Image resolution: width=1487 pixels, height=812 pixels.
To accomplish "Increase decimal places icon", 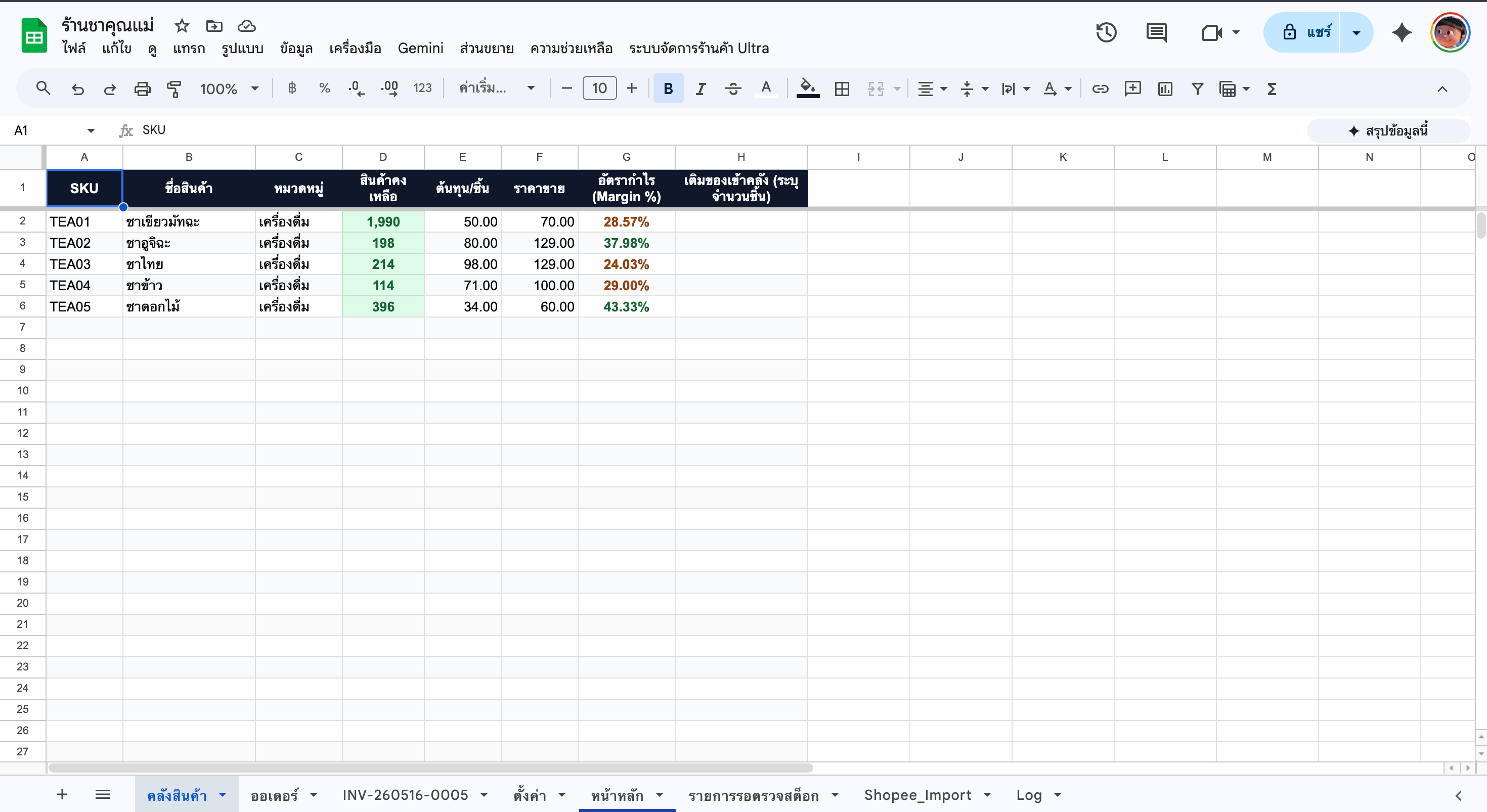I will (x=389, y=88).
